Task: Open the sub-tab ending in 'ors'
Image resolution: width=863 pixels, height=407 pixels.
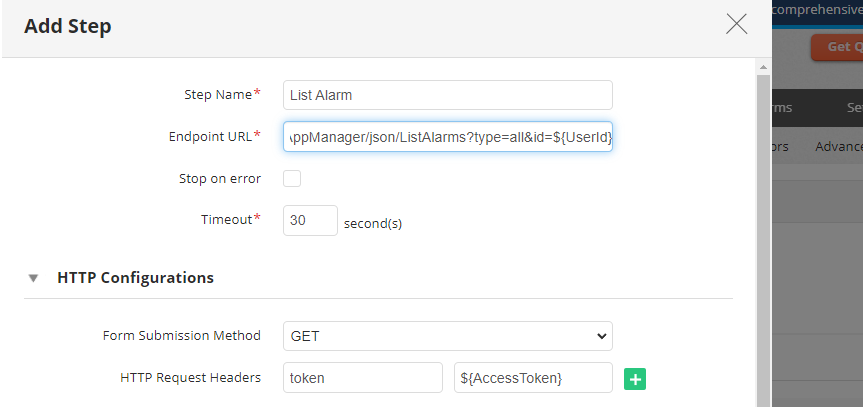Action: (780, 146)
